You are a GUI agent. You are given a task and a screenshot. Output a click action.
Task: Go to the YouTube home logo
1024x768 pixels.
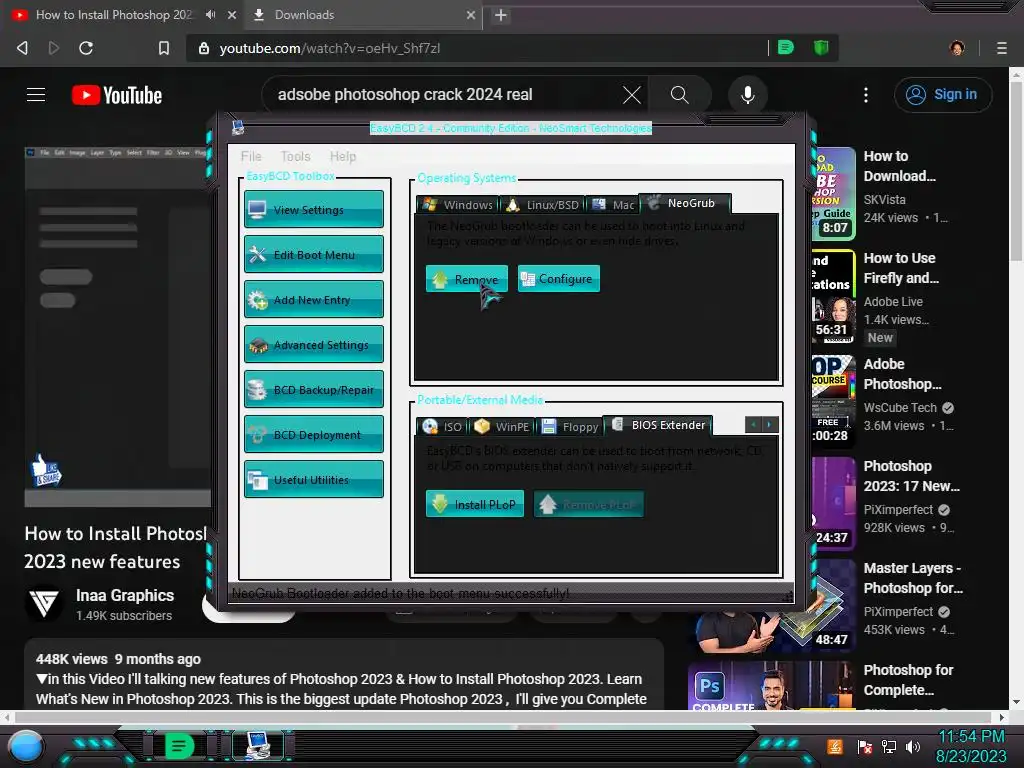tap(117, 95)
